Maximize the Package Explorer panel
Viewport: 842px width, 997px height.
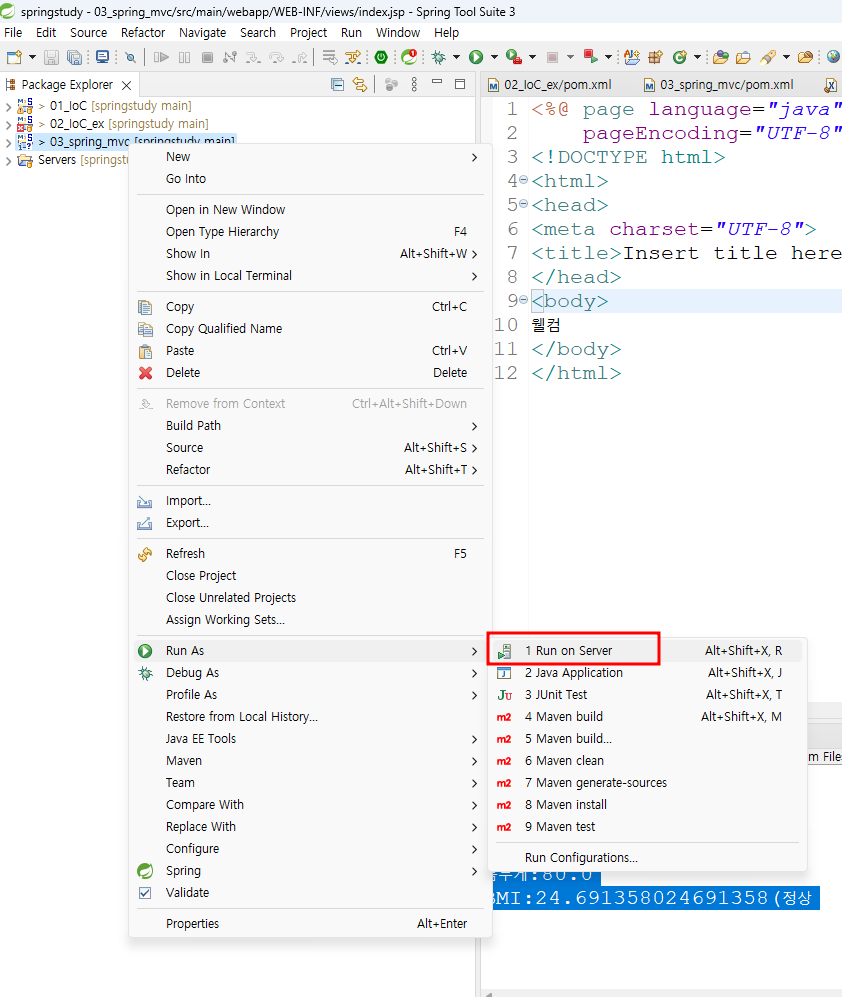pyautogui.click(x=460, y=84)
